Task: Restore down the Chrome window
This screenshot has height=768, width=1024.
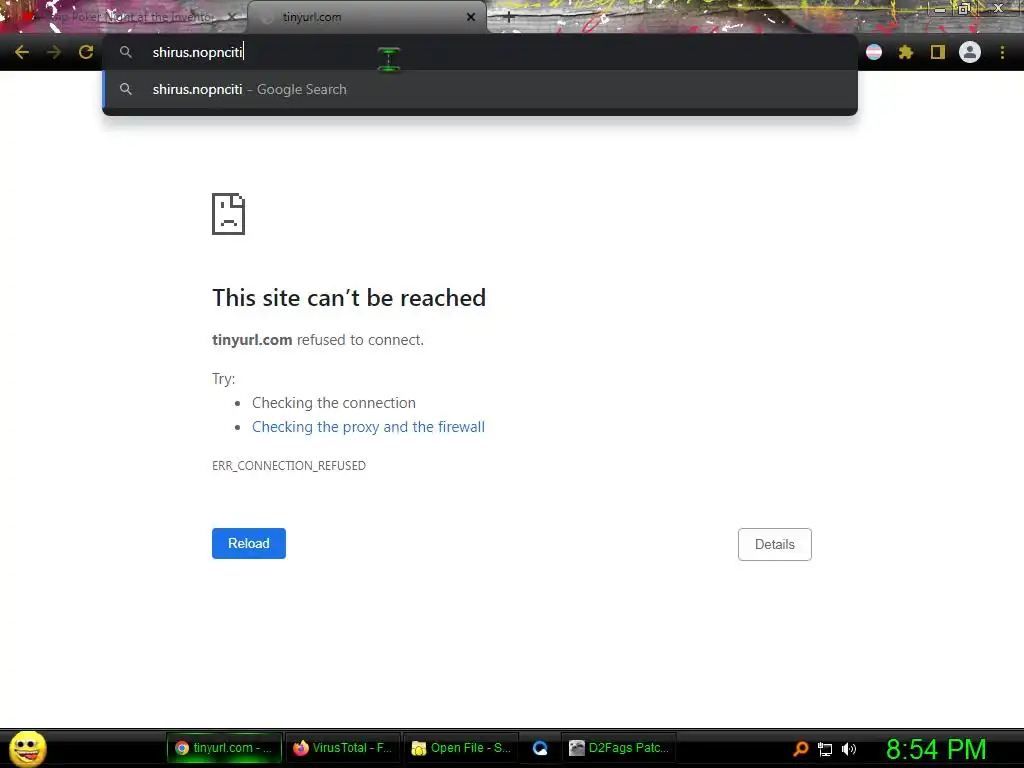Action: [x=964, y=8]
